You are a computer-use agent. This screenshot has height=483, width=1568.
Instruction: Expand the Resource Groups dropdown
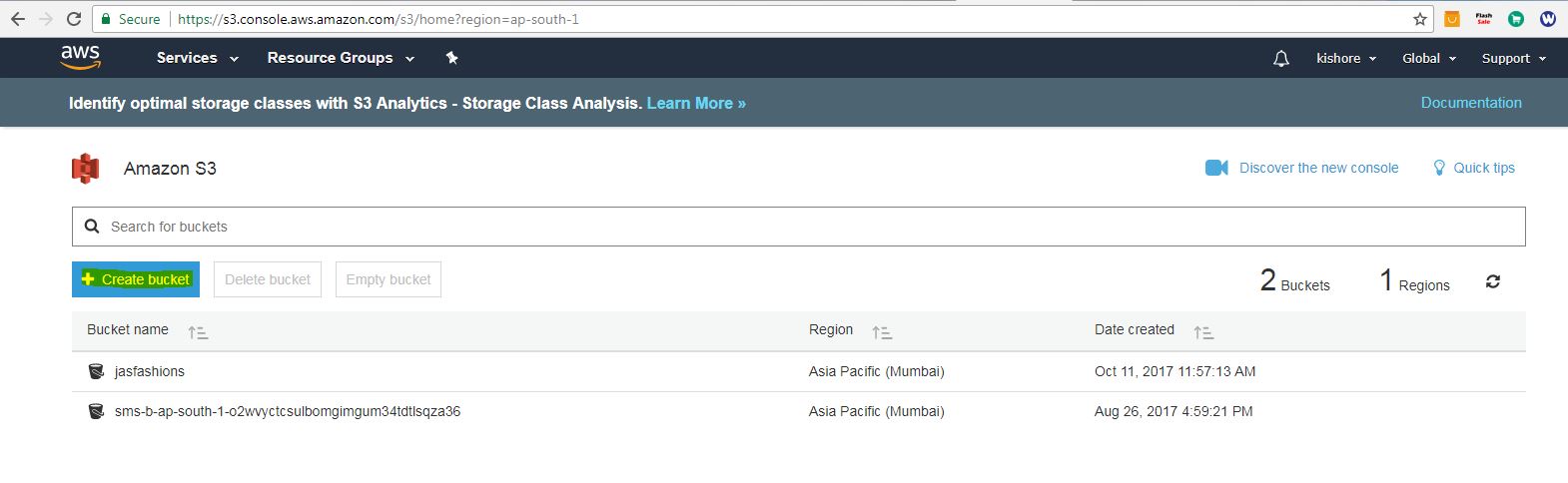(340, 58)
